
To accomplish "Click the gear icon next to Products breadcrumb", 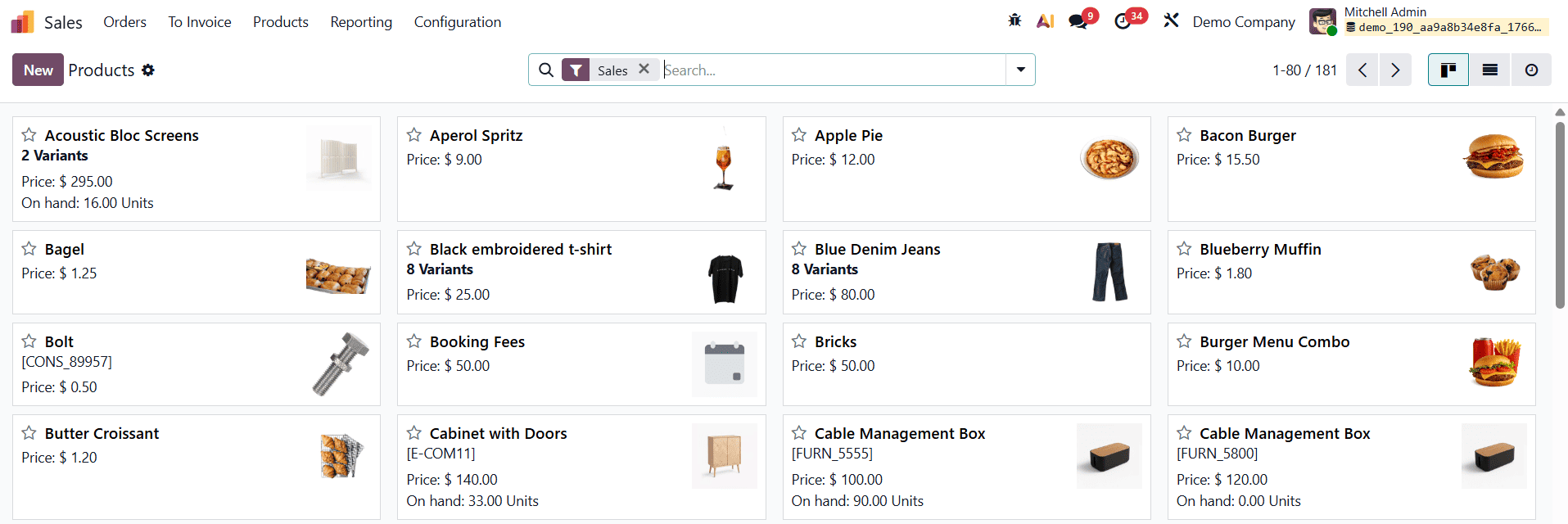I will pos(148,70).
